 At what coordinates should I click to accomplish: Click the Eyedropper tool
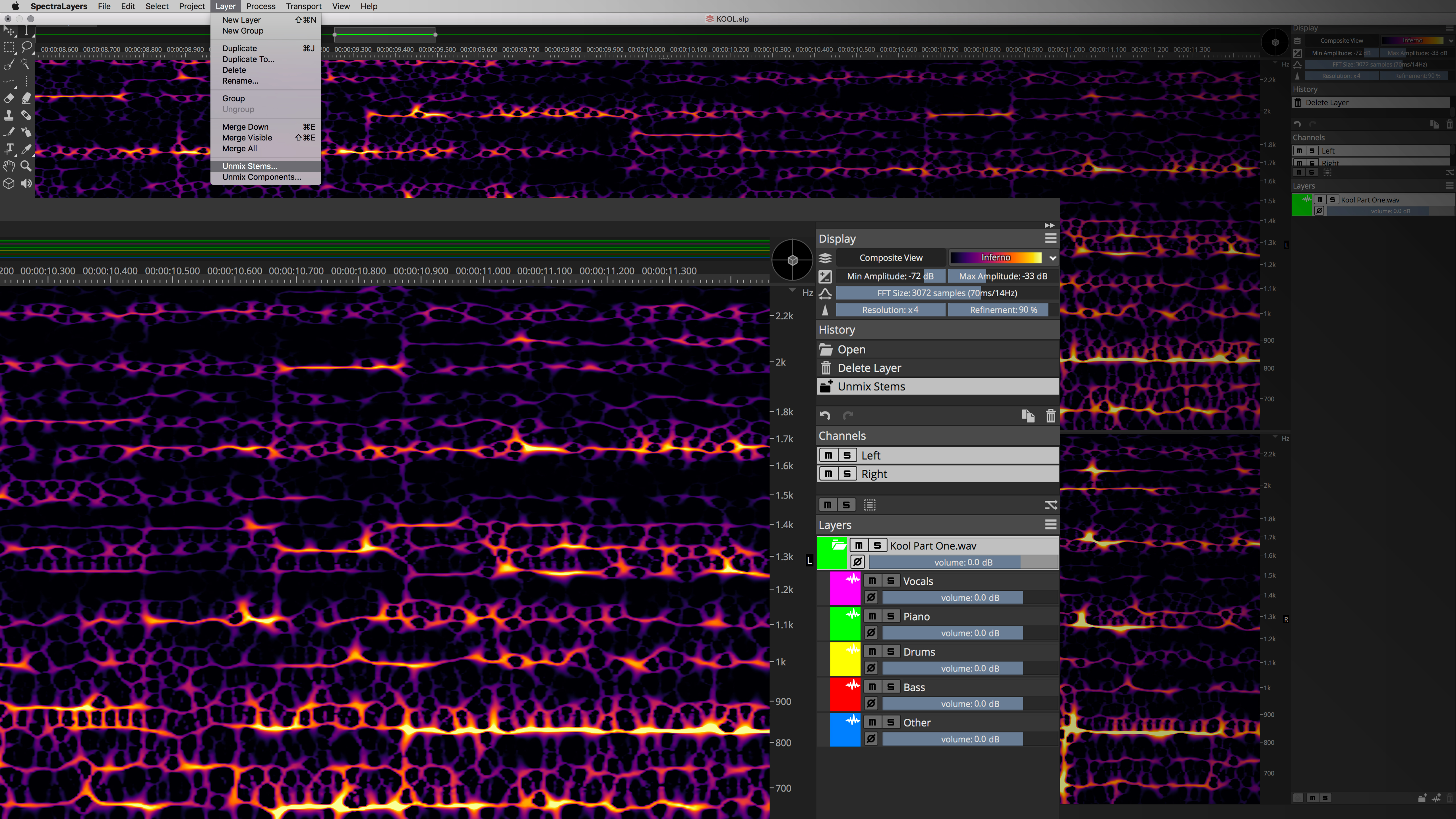26,149
